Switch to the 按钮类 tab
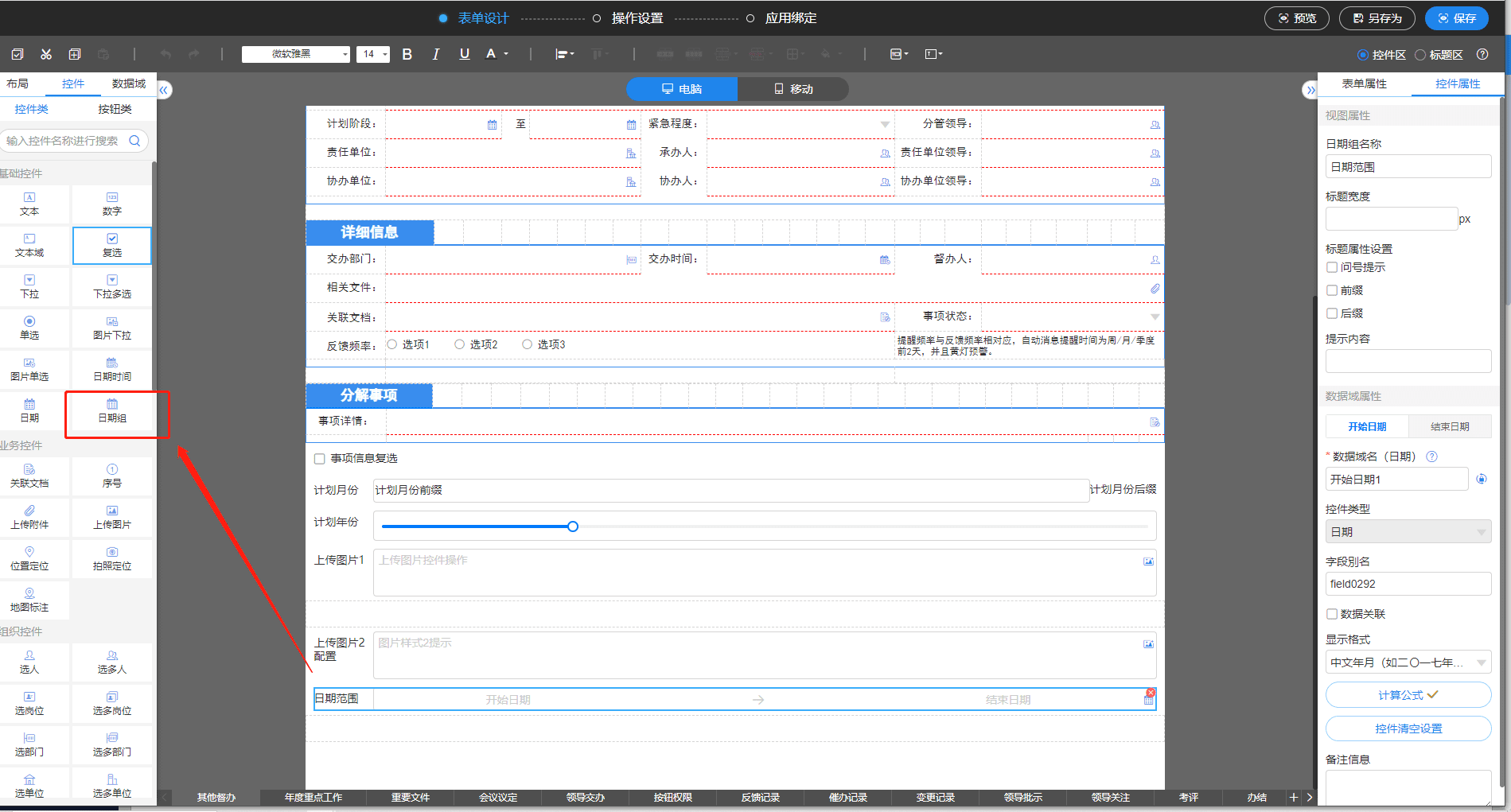The width and height of the screenshot is (1511, 812). click(115, 109)
